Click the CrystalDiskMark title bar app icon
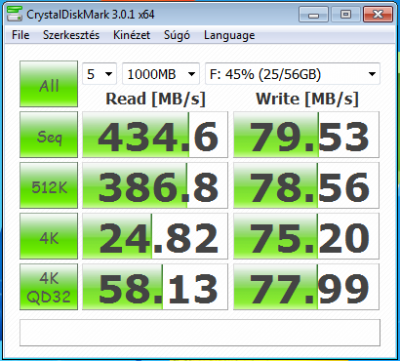 tap(15, 14)
